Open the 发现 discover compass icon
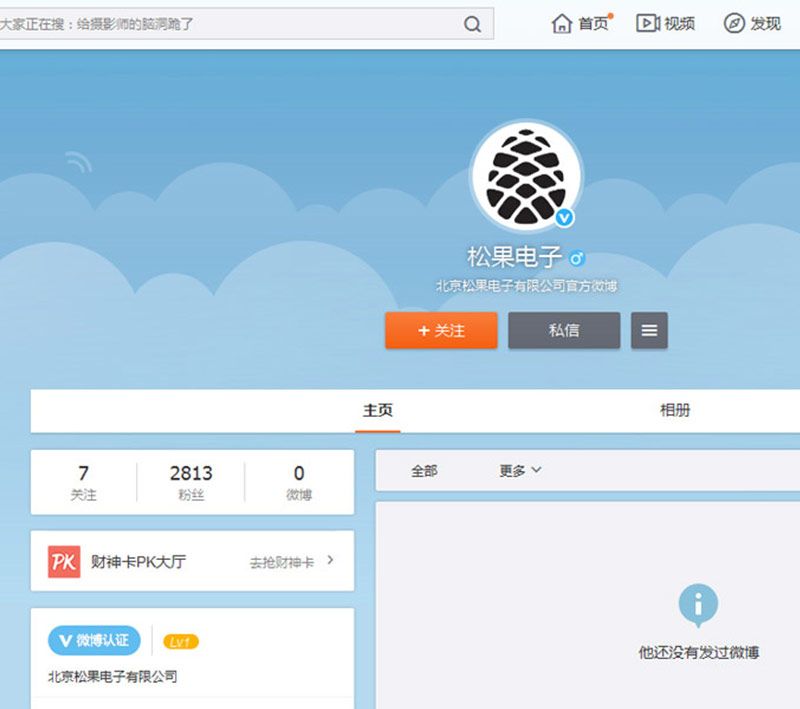Image resolution: width=800 pixels, height=709 pixels. 734,23
